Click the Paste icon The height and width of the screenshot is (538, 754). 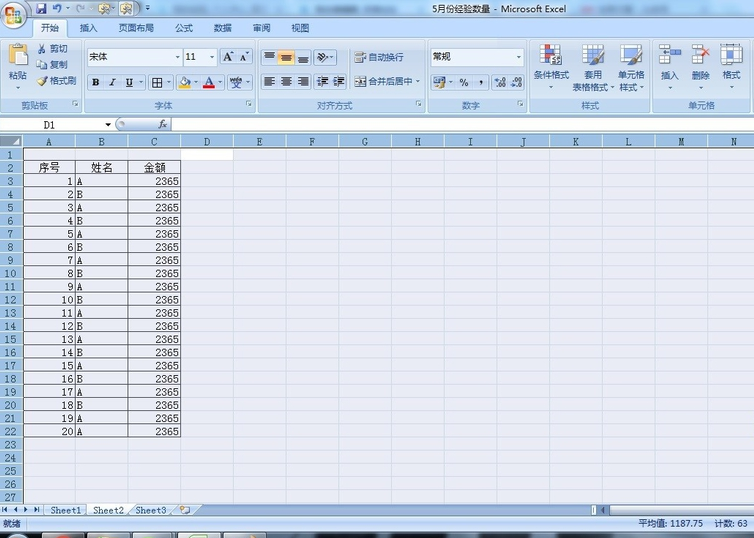click(18, 55)
